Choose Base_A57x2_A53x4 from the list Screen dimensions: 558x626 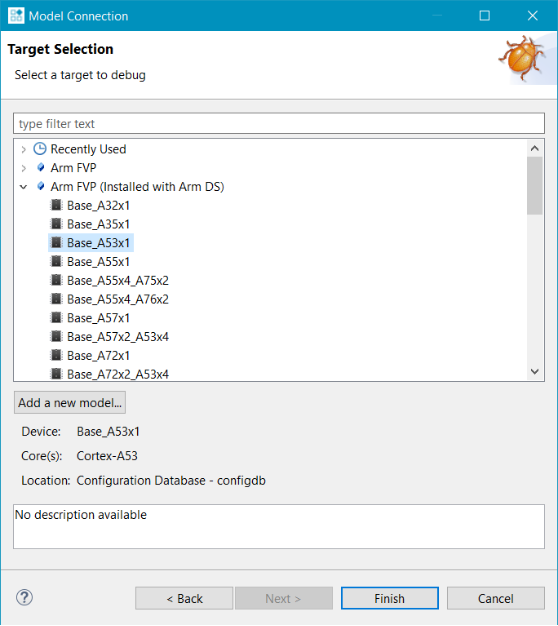pyautogui.click(x=118, y=337)
